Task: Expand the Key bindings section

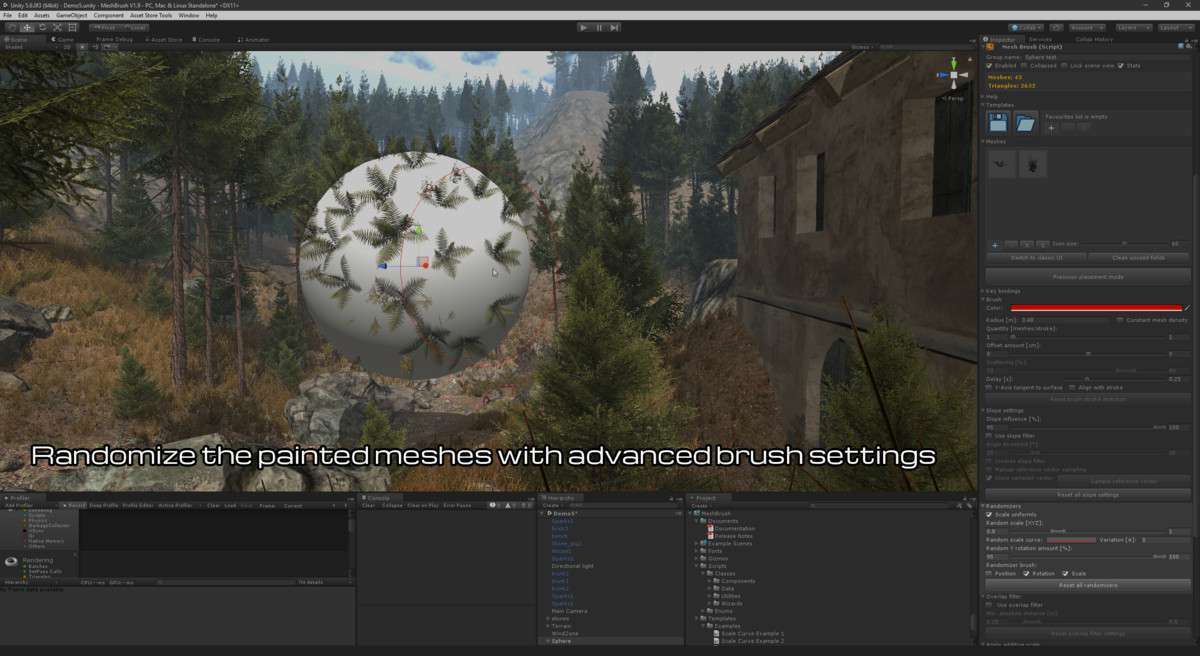Action: (983, 291)
